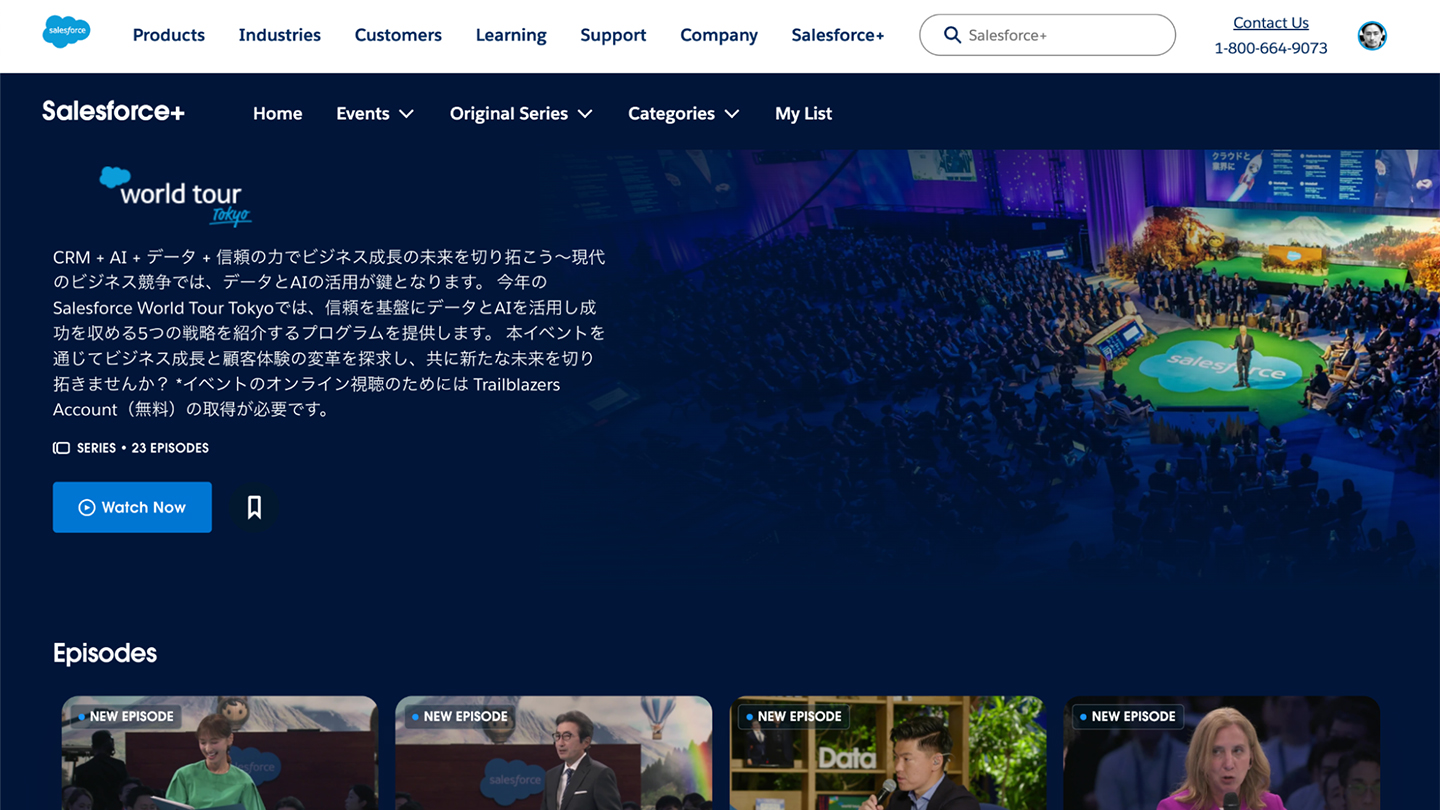The width and height of the screenshot is (1440, 810).
Task: Click the Salesforce+ logo in navigation bar
Action: (113, 112)
